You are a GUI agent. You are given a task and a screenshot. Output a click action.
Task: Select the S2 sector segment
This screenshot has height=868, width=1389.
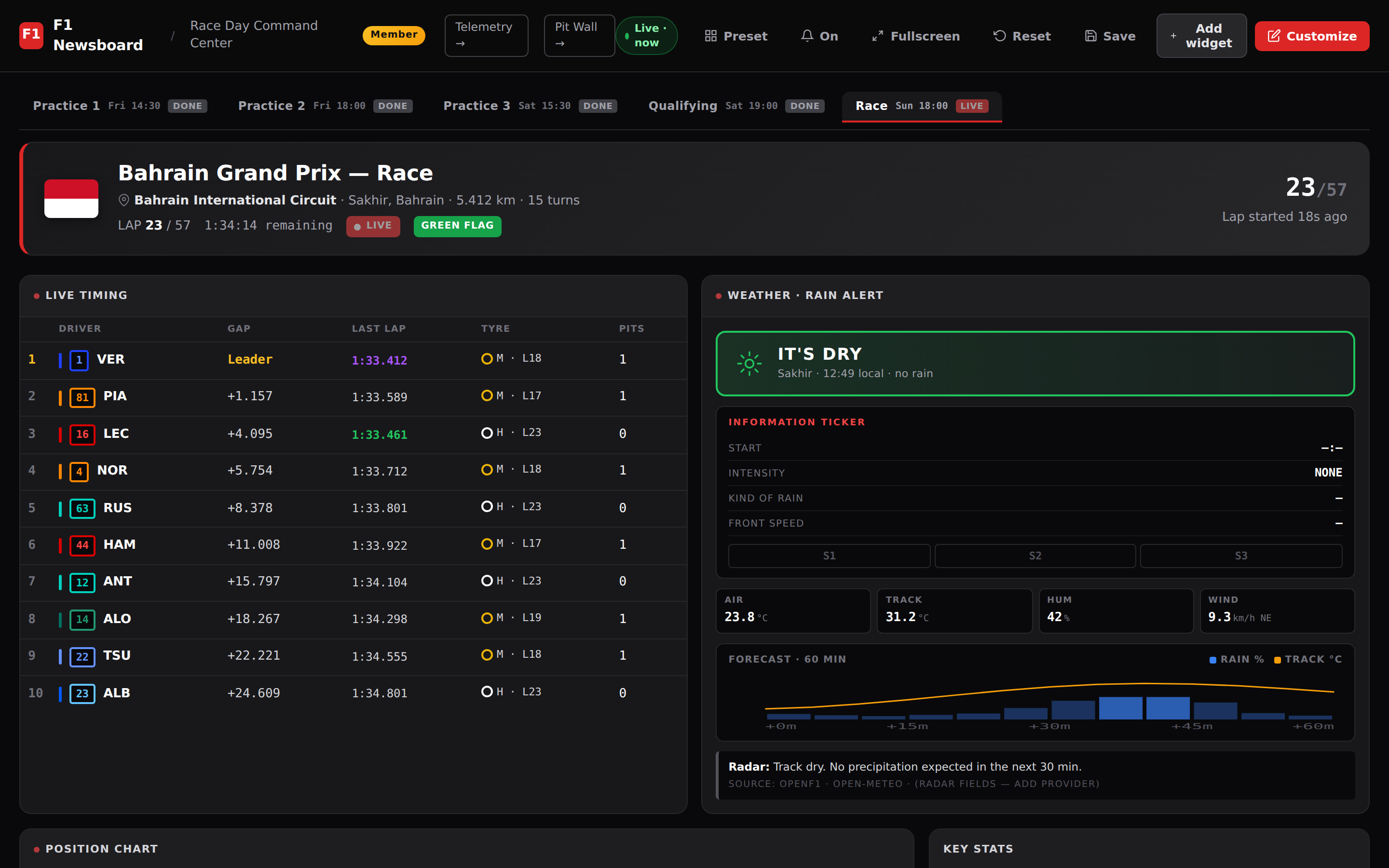tap(1035, 556)
